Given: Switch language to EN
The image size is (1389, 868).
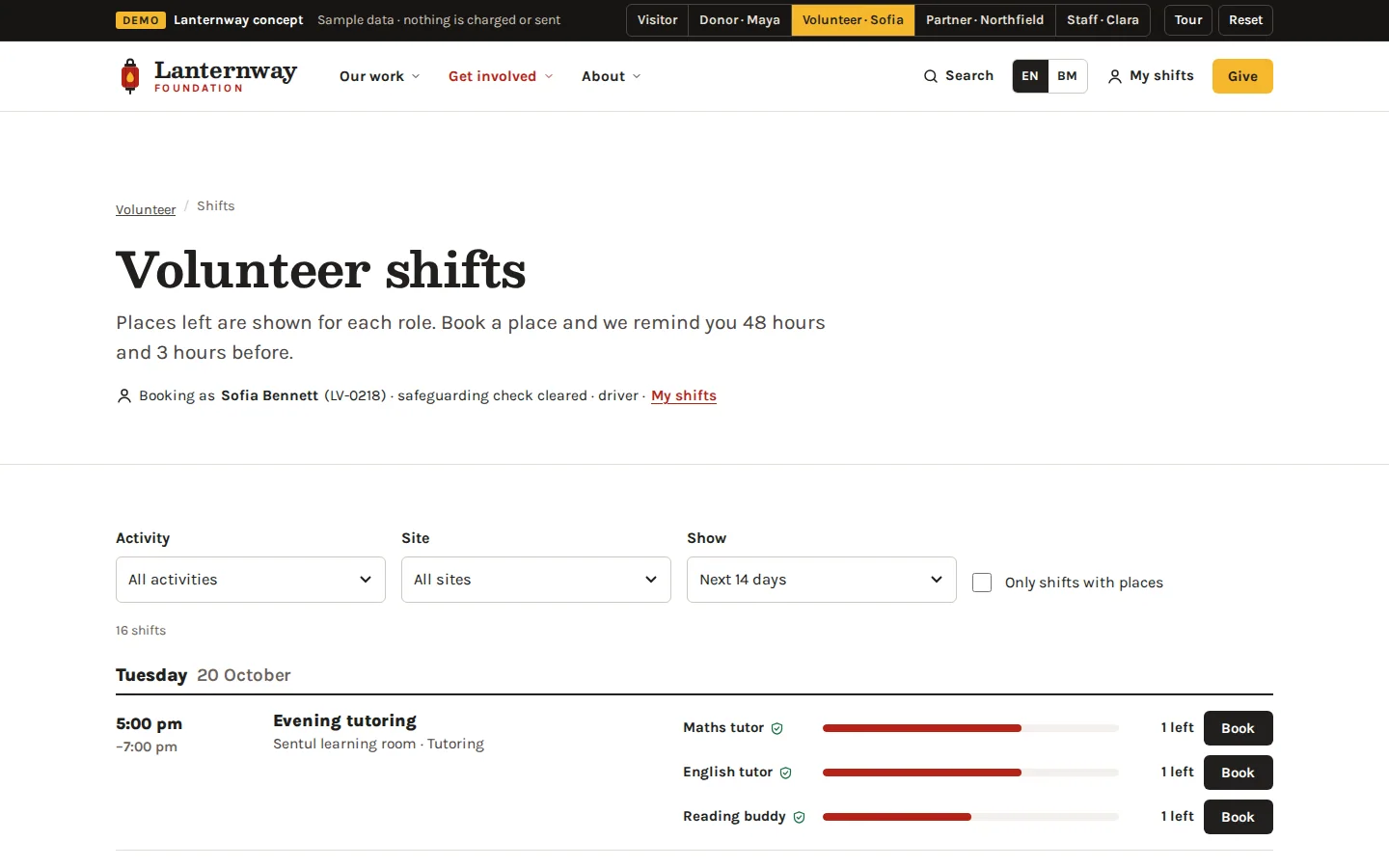Looking at the screenshot, I should click(1030, 76).
